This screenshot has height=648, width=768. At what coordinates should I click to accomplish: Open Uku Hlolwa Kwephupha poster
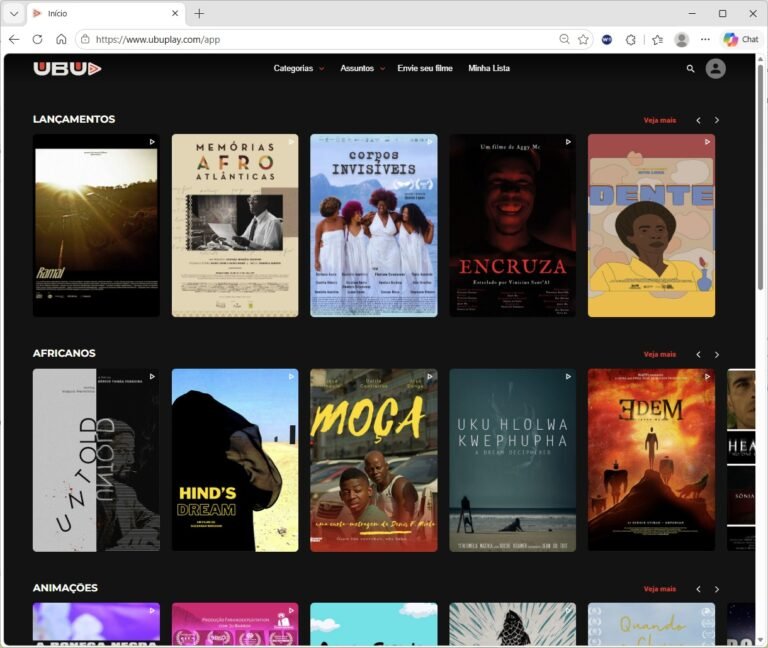[513, 460]
